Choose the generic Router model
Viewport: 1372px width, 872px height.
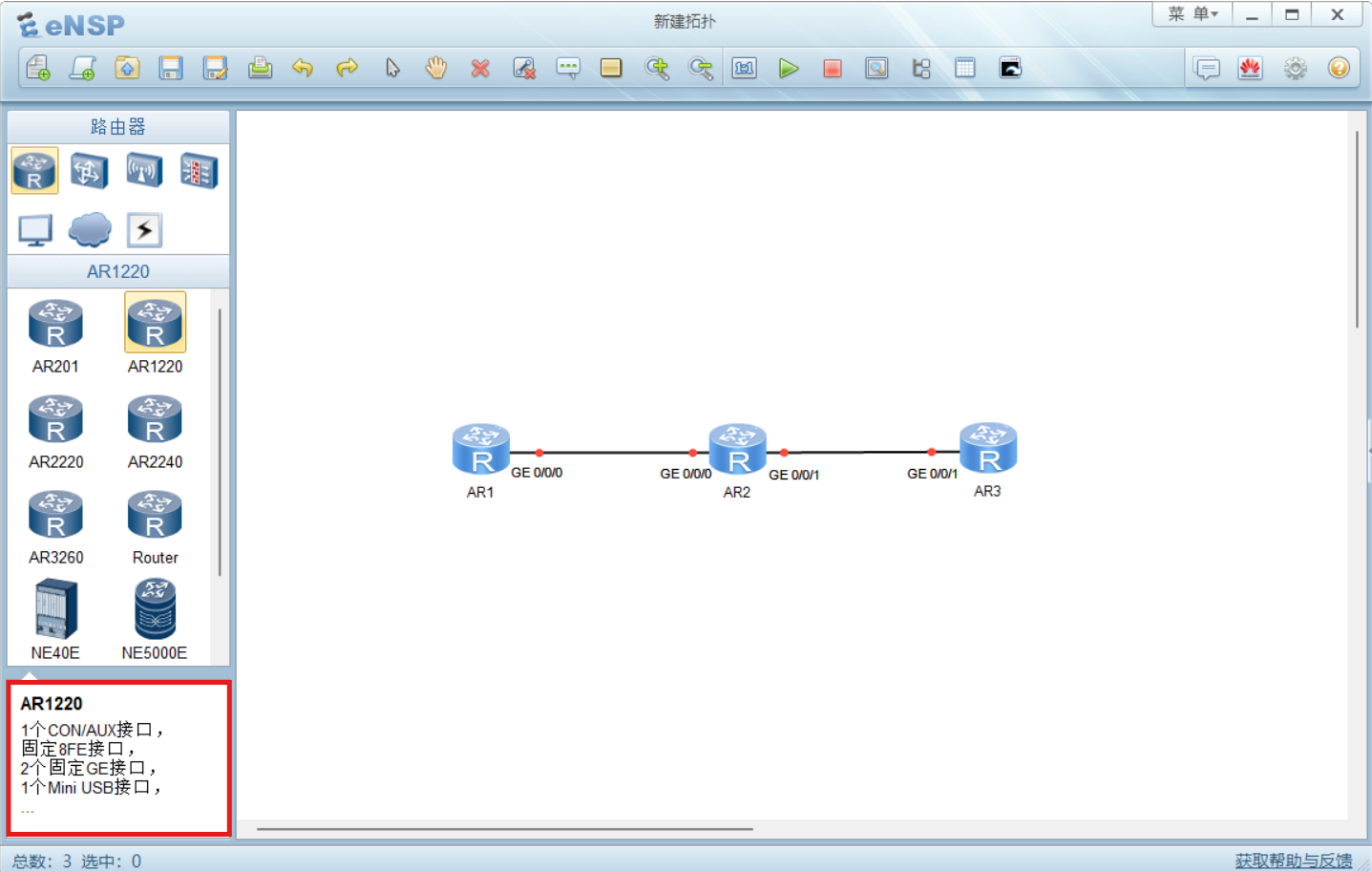click(155, 527)
